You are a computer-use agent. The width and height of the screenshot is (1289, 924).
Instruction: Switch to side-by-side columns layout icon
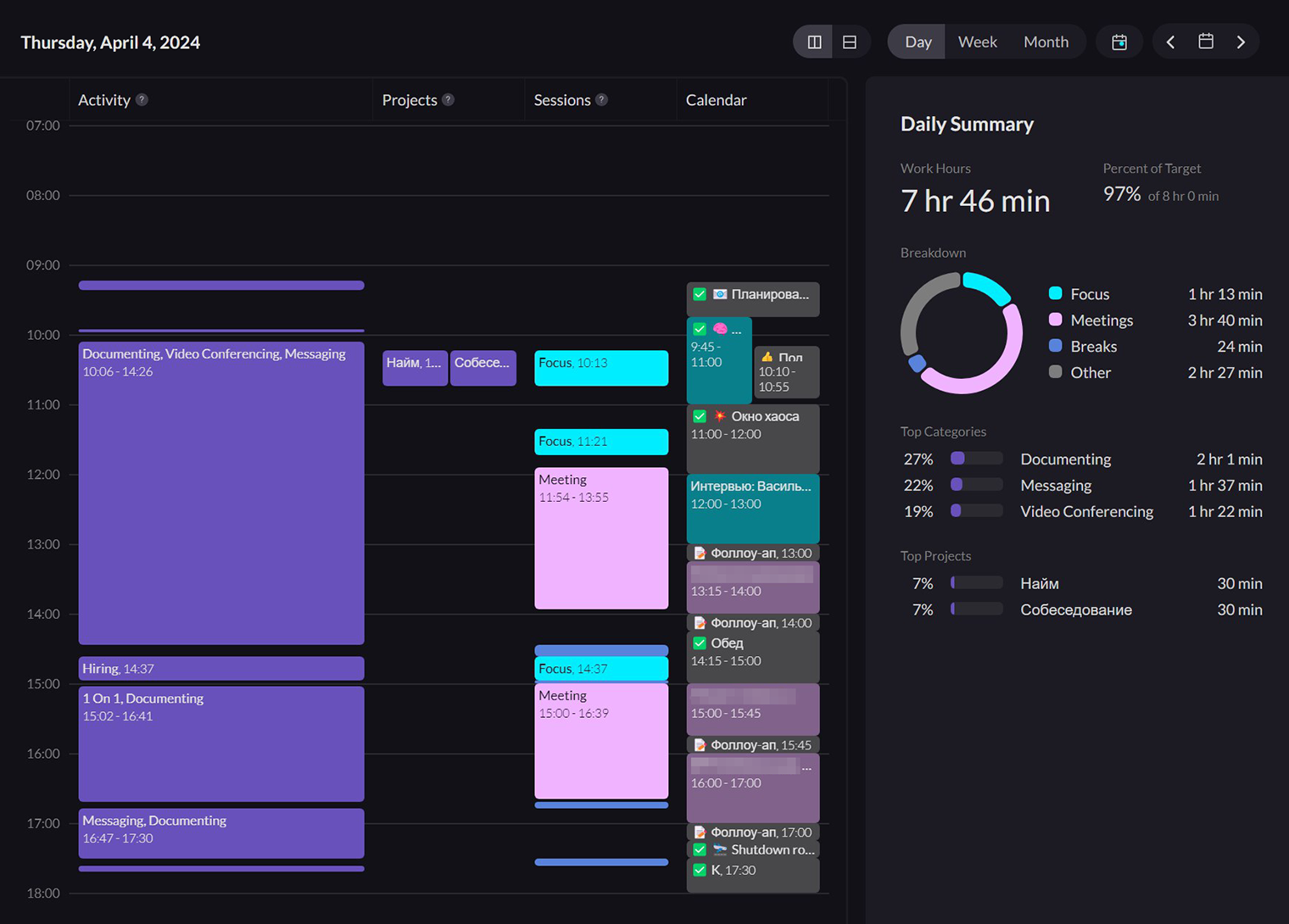click(814, 42)
